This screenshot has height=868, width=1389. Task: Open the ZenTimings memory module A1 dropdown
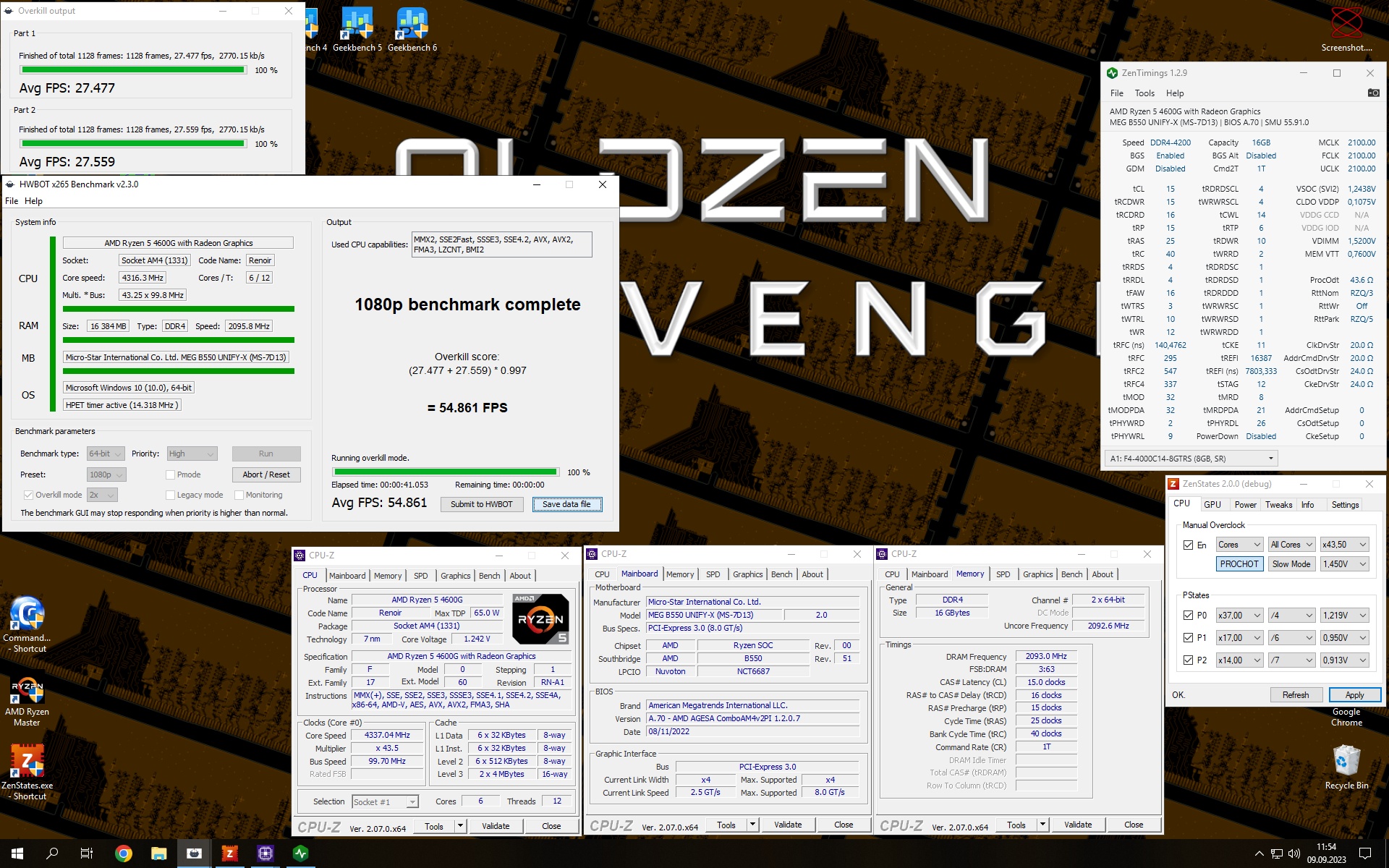point(1192,459)
